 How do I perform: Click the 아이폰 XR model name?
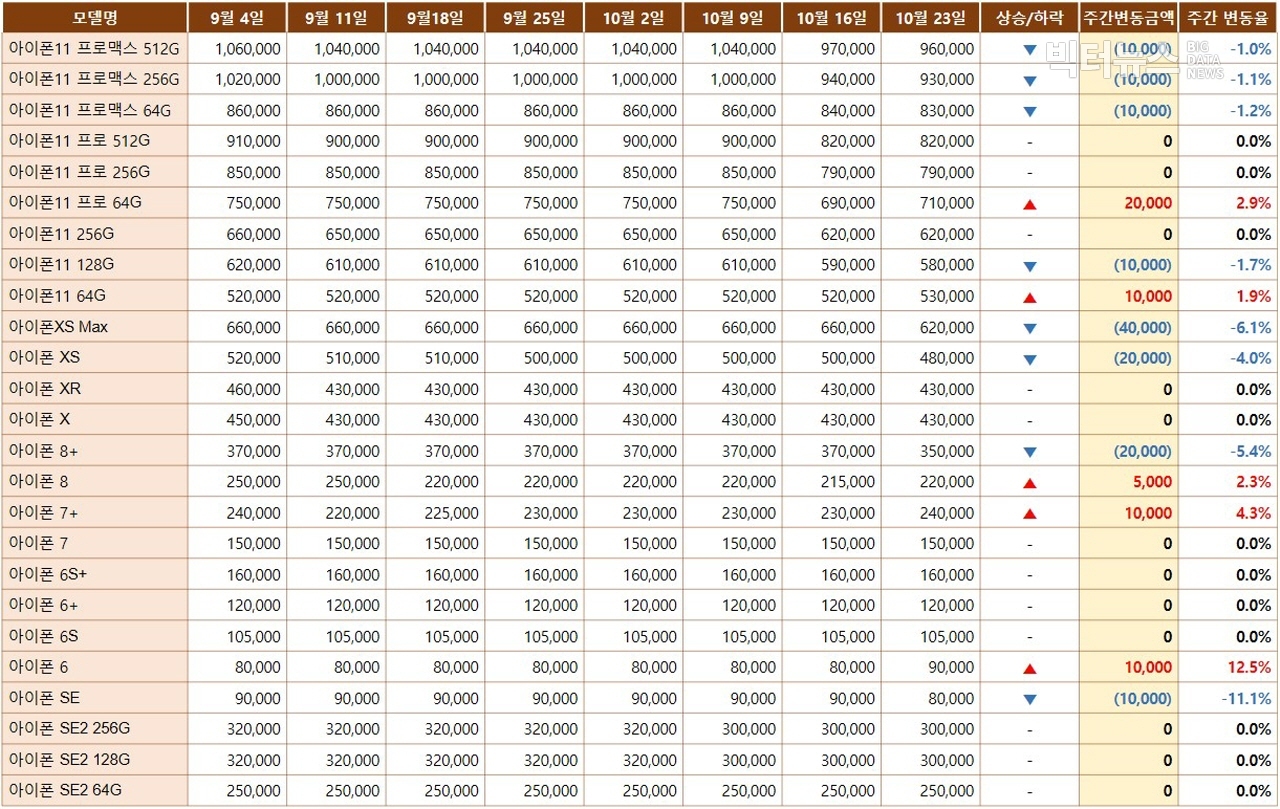click(45, 389)
